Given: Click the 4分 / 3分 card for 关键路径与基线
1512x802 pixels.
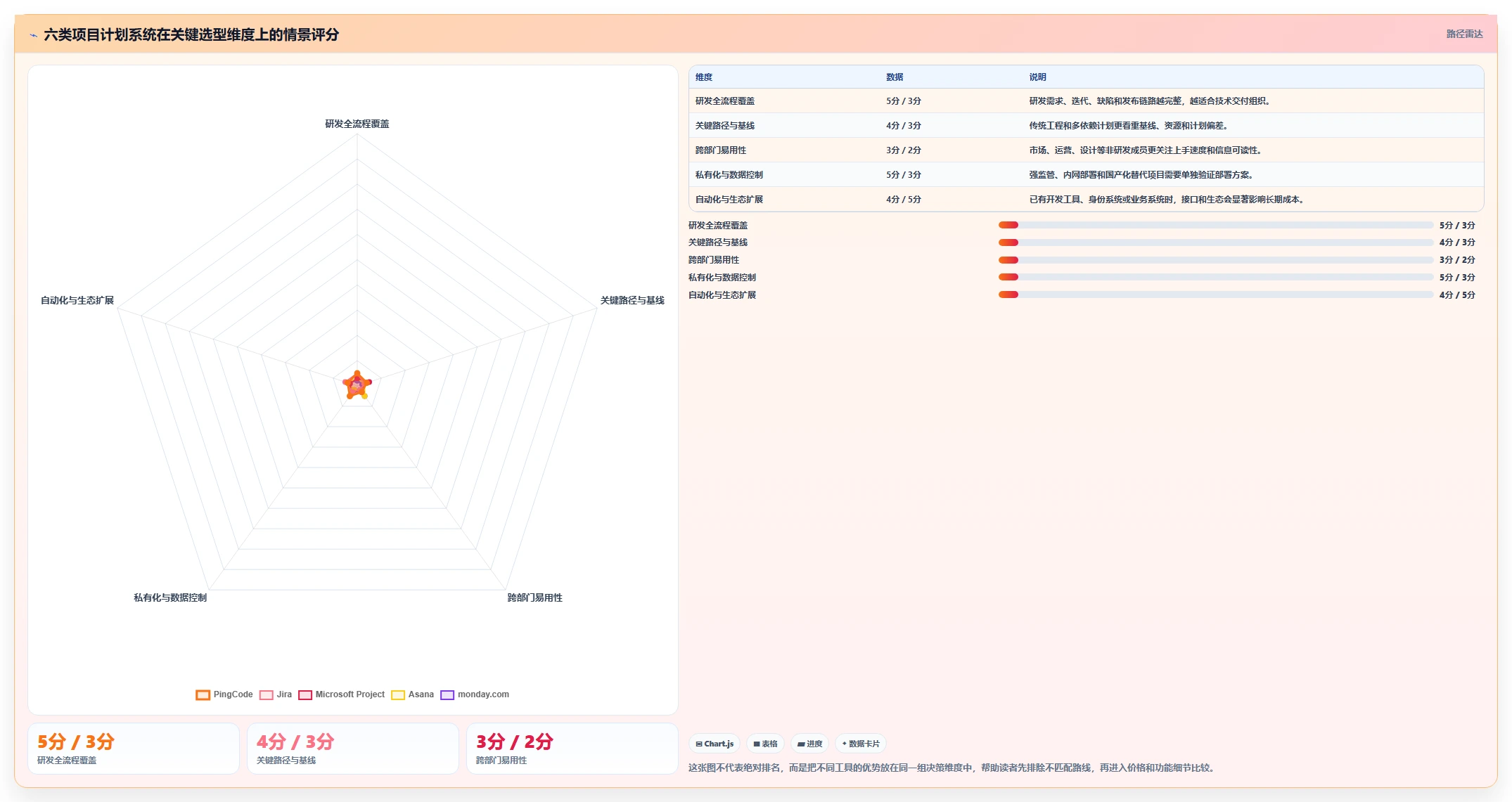Looking at the screenshot, I should coord(353,749).
